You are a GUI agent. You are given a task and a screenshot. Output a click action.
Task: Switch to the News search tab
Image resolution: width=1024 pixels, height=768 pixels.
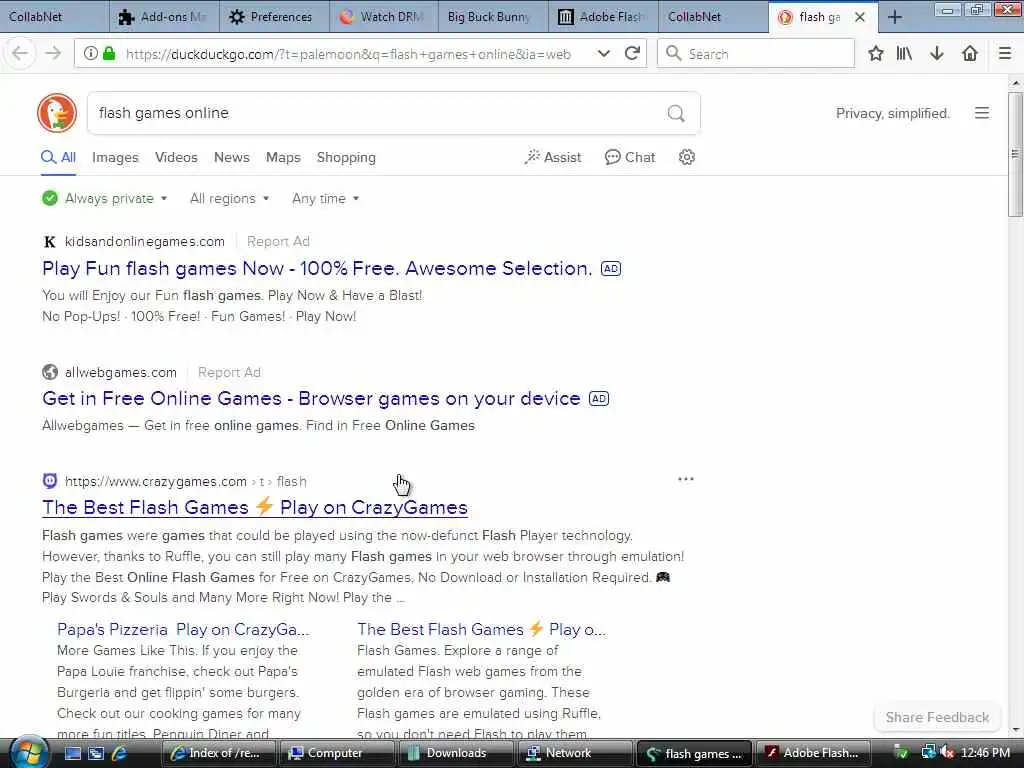click(x=232, y=157)
